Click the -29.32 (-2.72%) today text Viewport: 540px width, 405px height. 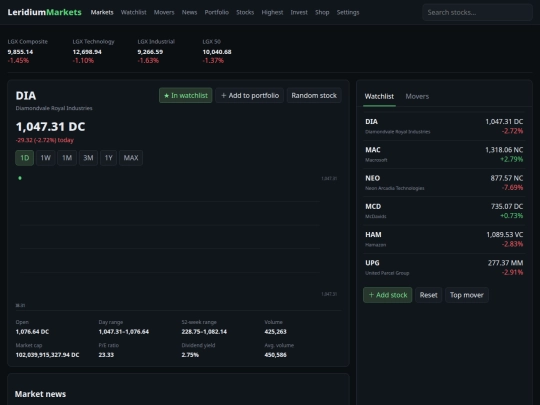tap(44, 140)
